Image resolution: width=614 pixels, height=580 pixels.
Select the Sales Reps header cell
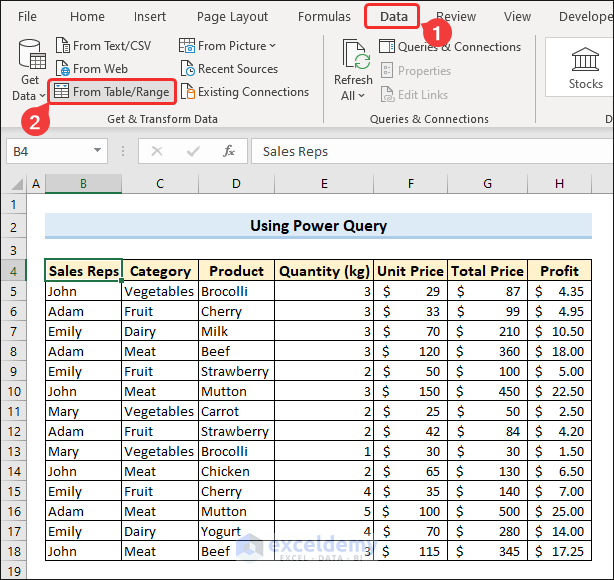point(84,271)
